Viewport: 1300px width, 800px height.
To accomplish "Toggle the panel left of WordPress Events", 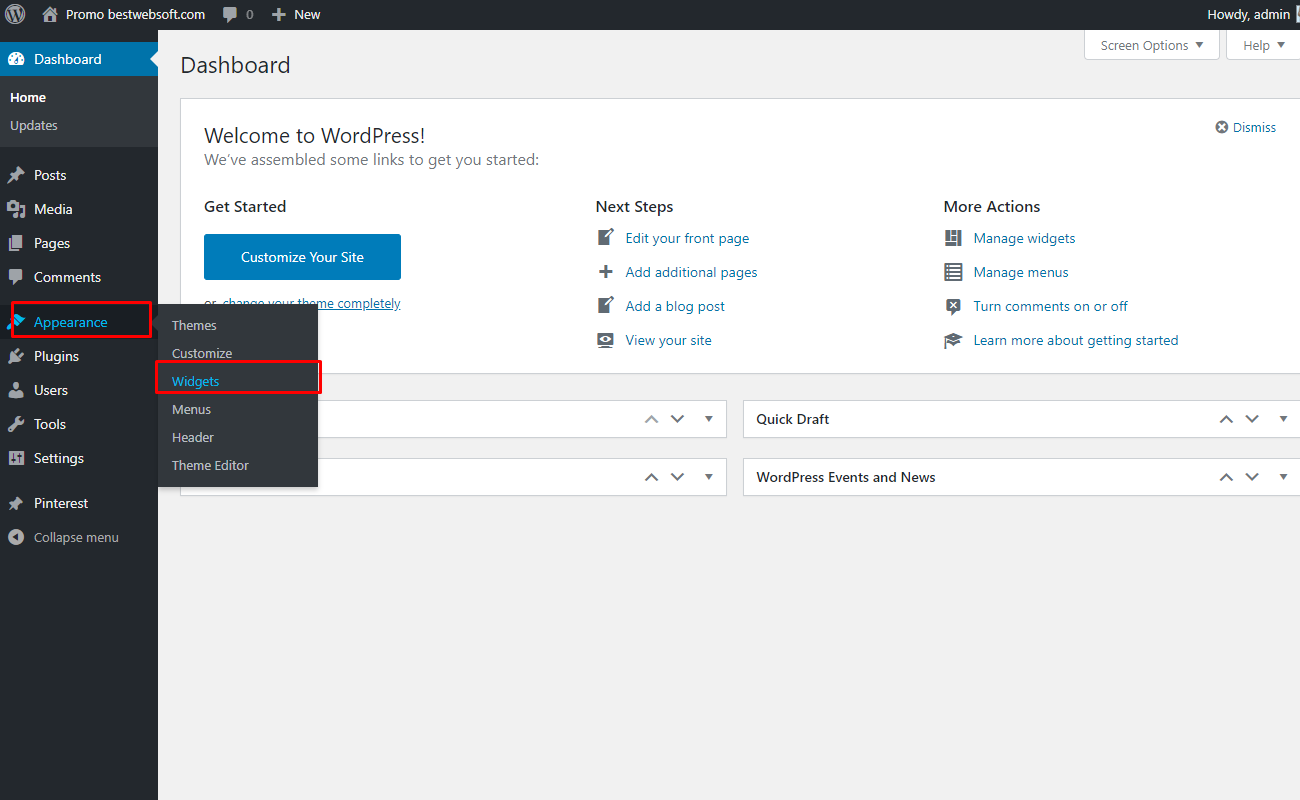I will [709, 477].
